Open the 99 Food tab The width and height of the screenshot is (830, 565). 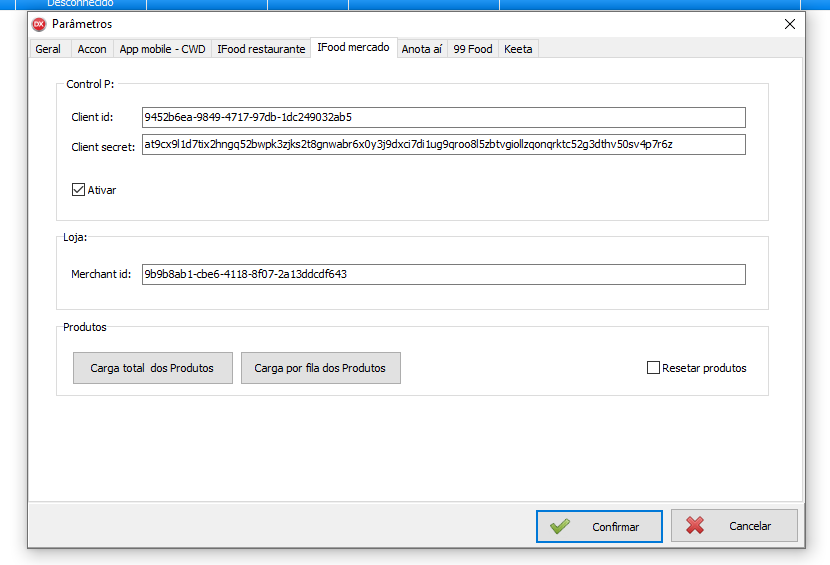(x=473, y=49)
